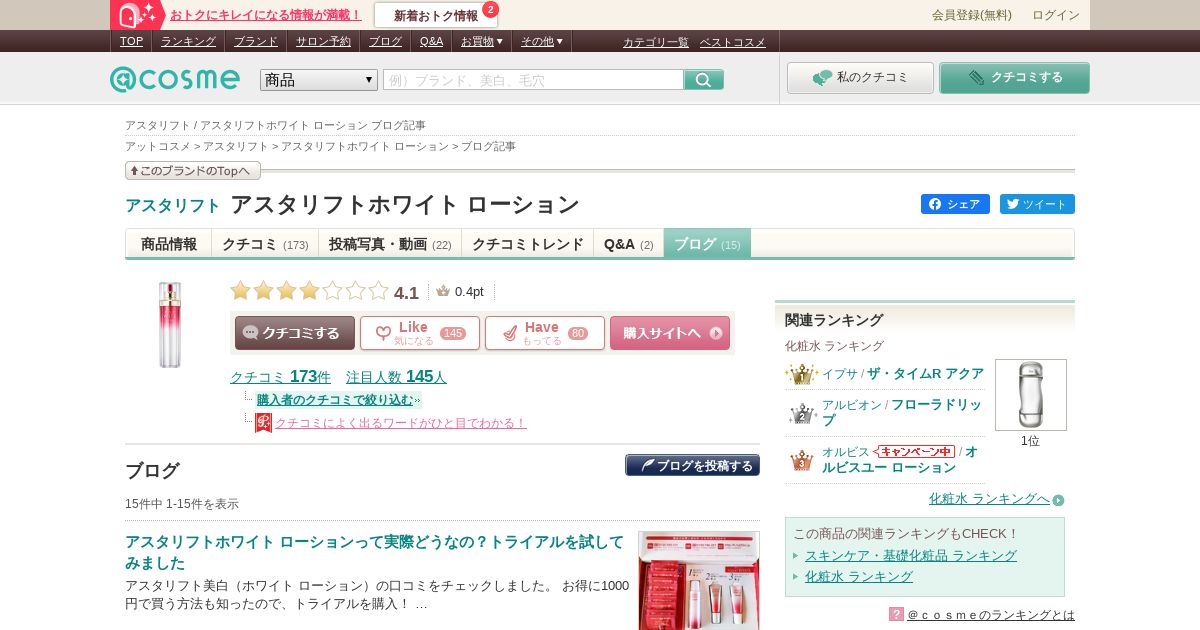Screen dimensions: 1200x630
Task: Click the red word-analysis icon
Action: pyautogui.click(x=263, y=423)
